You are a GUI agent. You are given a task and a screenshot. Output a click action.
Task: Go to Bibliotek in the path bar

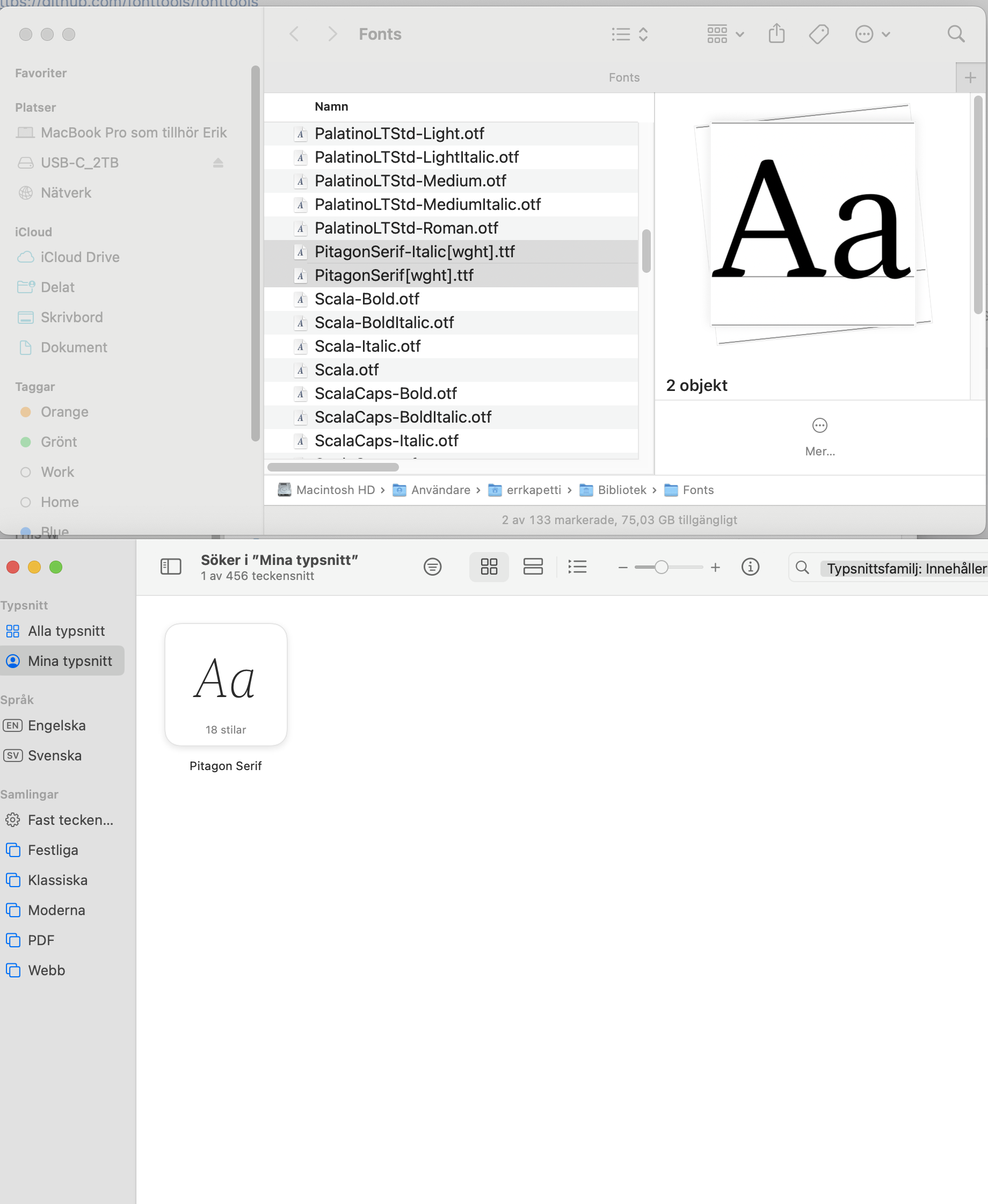621,490
